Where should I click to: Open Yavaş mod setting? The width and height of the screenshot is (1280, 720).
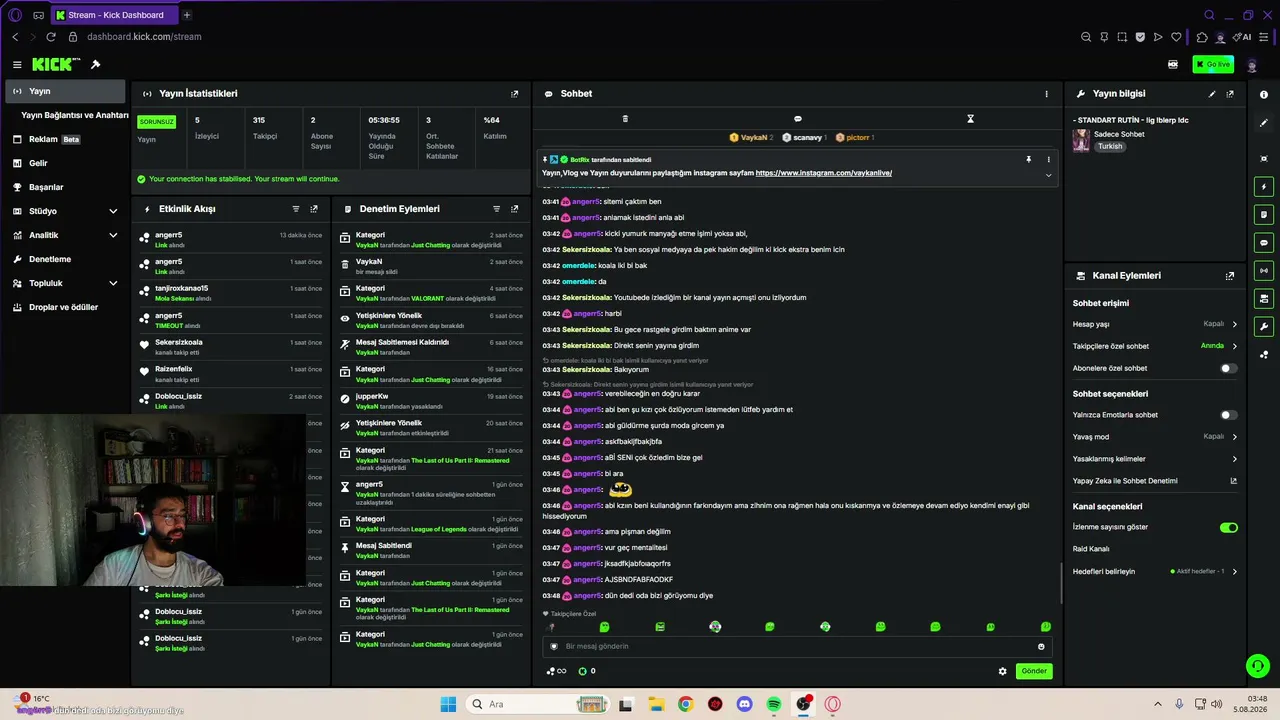point(1155,437)
